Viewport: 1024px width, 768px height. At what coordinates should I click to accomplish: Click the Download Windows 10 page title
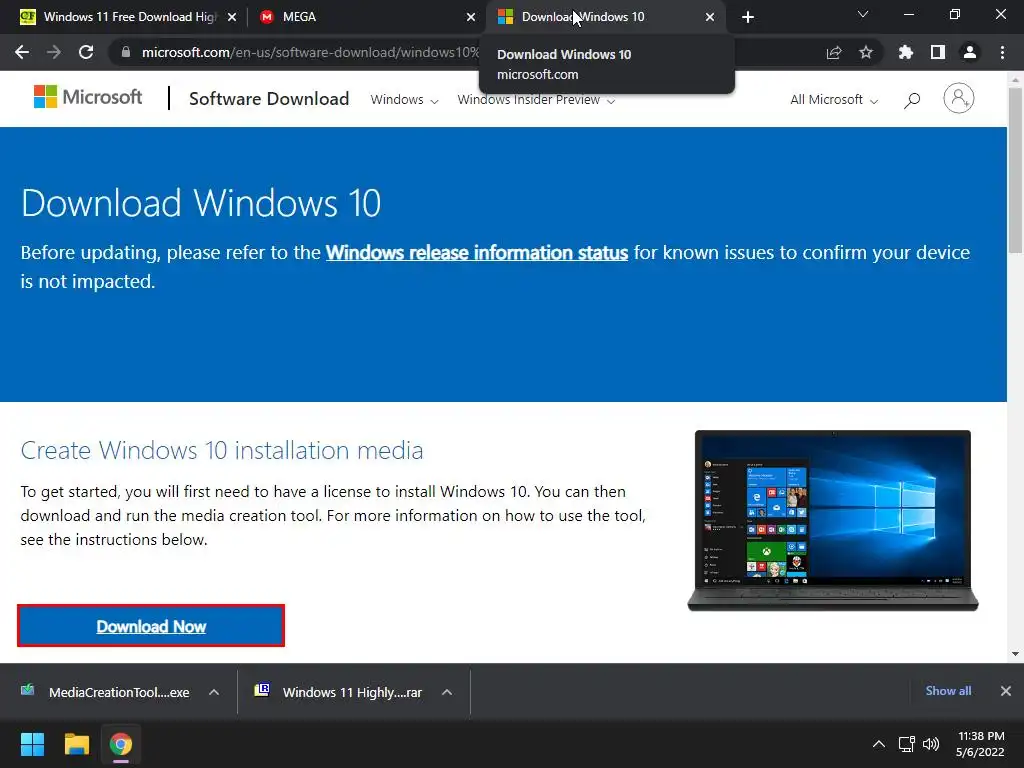click(201, 203)
